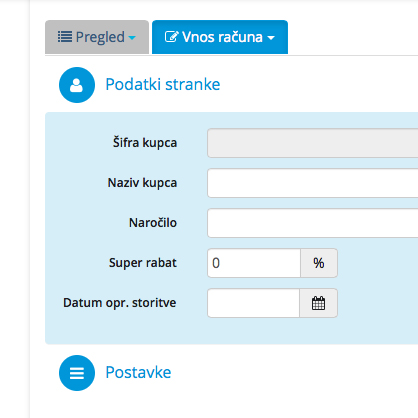Click the percent addon next to Super rabat

319,263
